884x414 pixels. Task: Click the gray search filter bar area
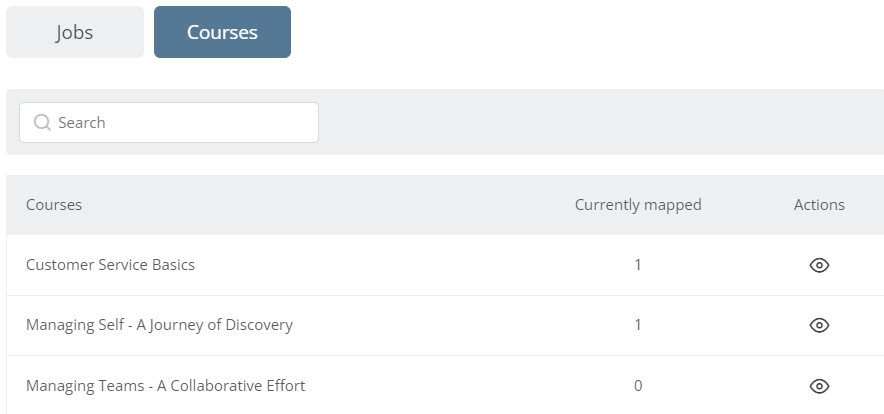(x=598, y=122)
